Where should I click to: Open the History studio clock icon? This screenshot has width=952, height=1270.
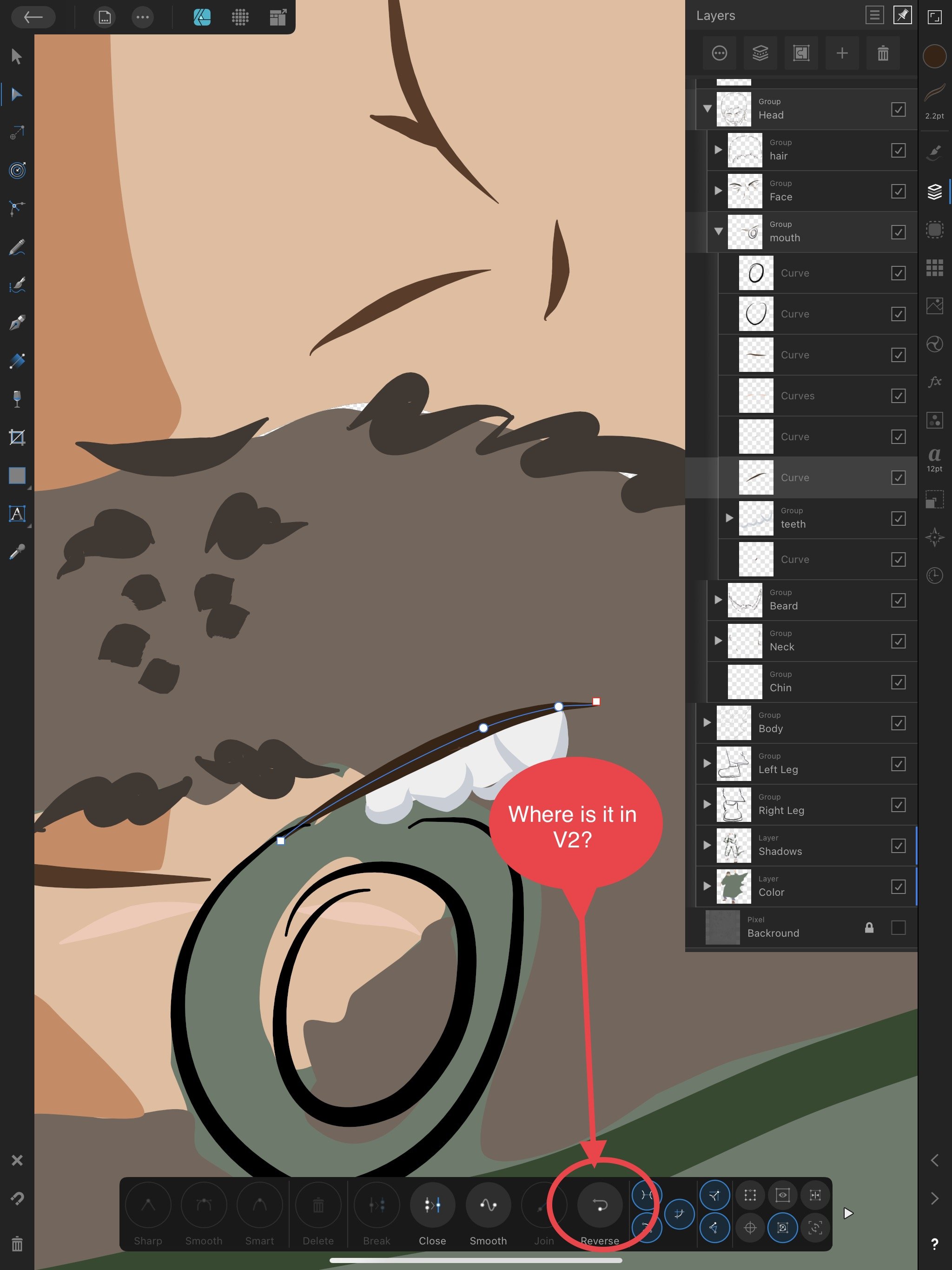pyautogui.click(x=934, y=575)
